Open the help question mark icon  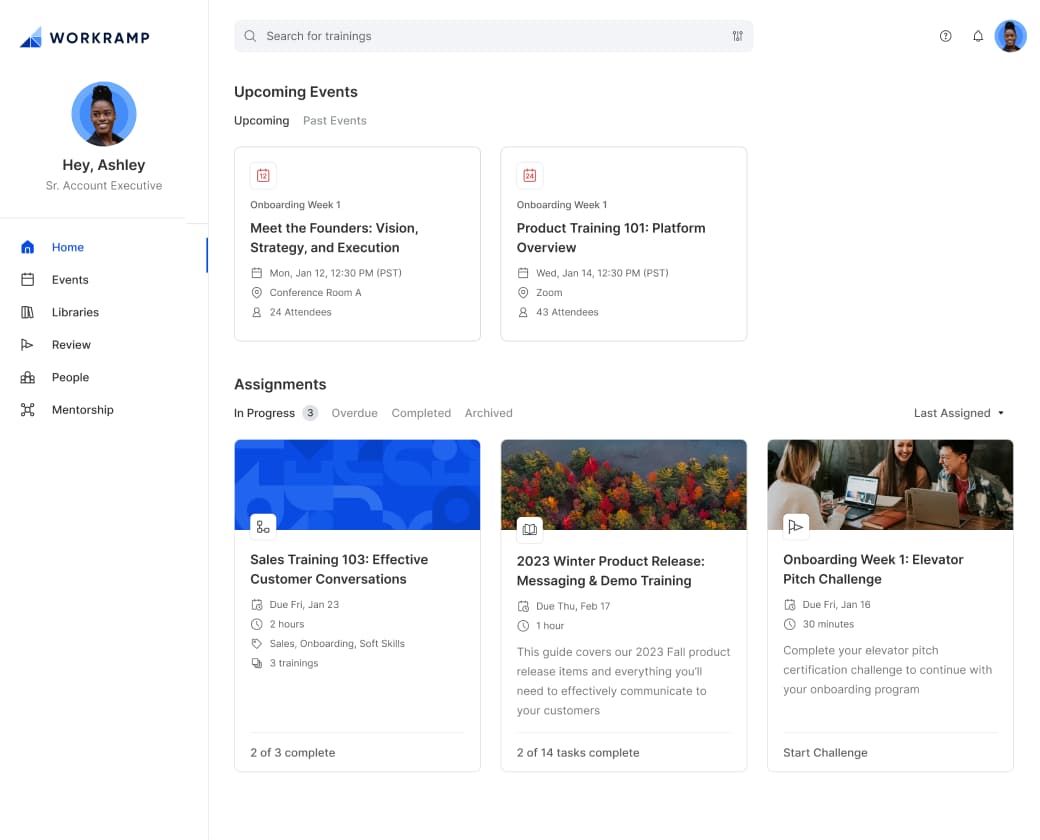(x=945, y=36)
